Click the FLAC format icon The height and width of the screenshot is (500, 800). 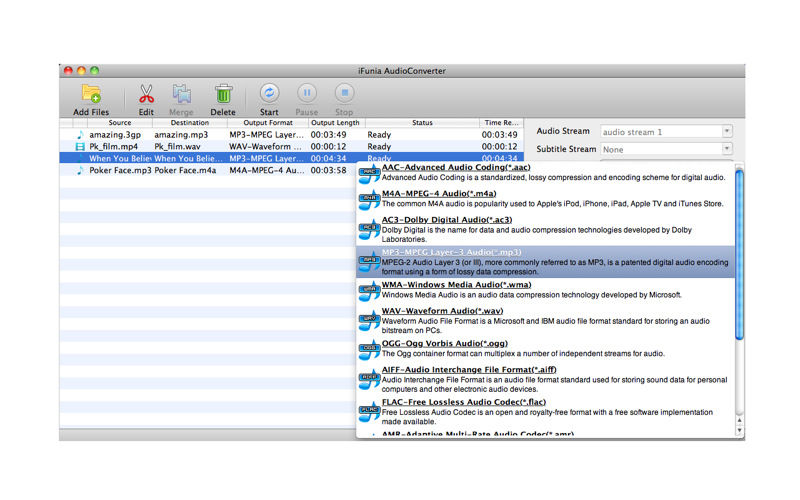coord(369,412)
